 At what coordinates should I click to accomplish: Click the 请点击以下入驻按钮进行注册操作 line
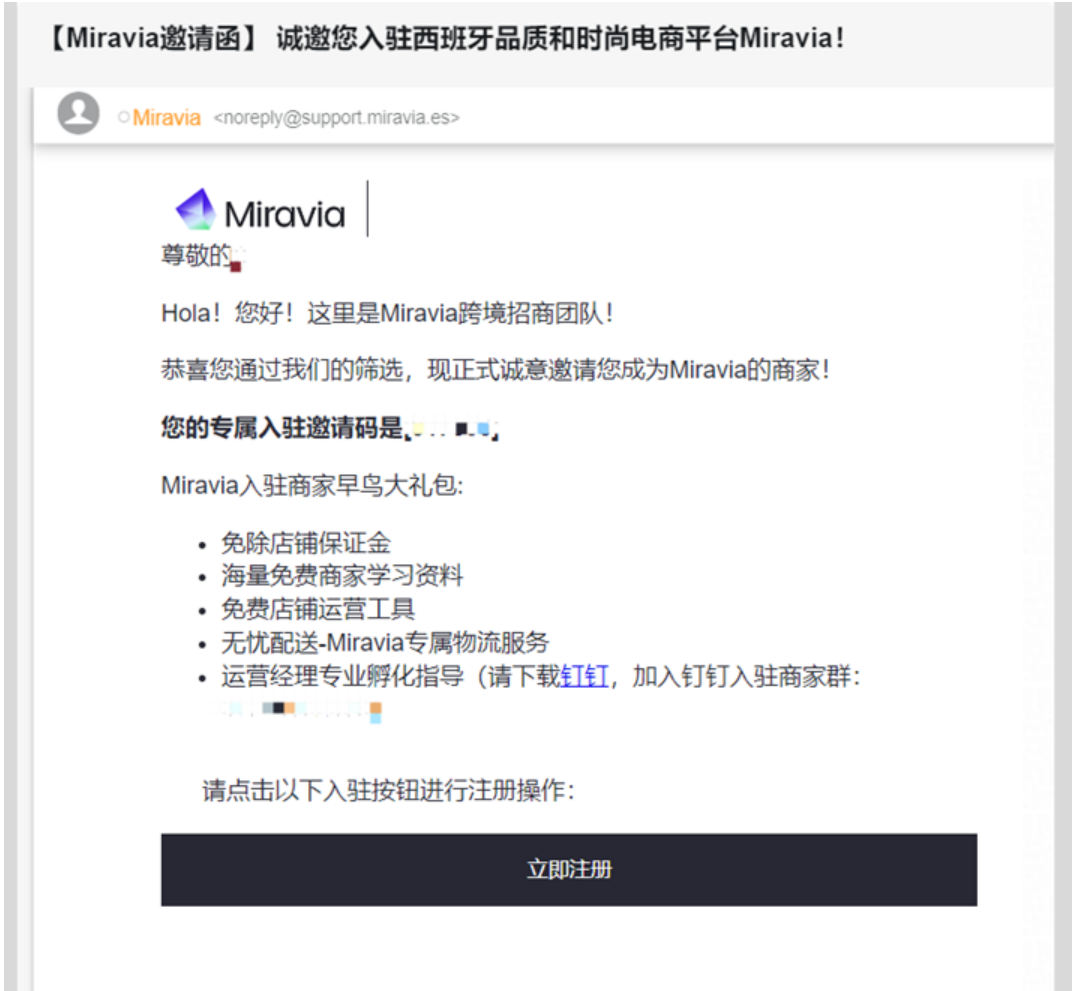(x=388, y=791)
